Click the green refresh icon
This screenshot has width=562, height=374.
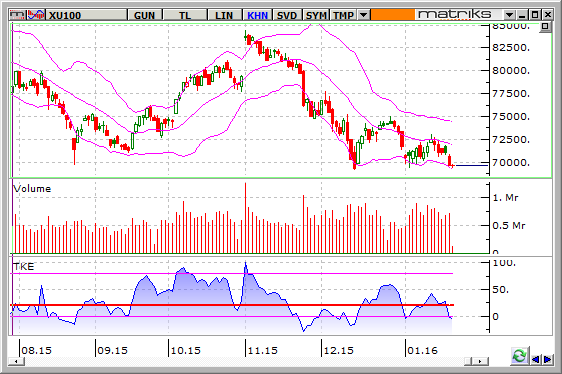[x=520, y=356]
